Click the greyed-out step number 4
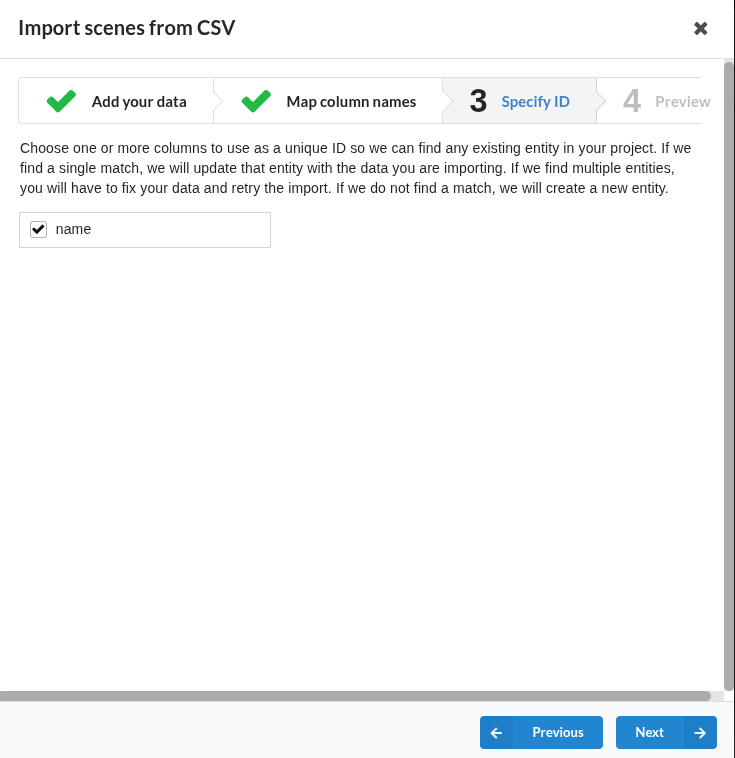This screenshot has width=735, height=758. pyautogui.click(x=632, y=101)
